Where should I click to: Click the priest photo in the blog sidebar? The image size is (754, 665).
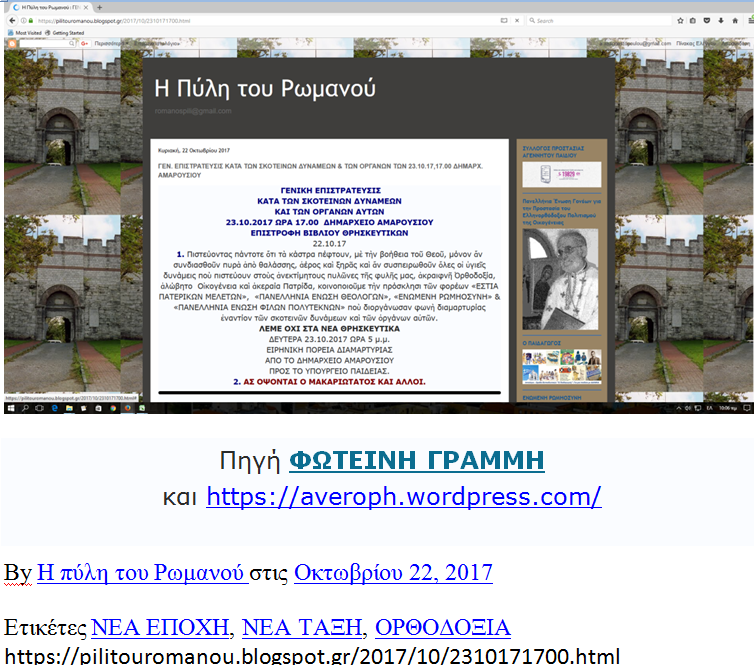tap(561, 280)
